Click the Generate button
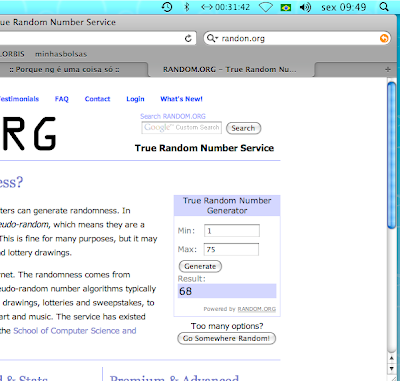Image resolution: width=400 pixels, height=381 pixels. (x=200, y=266)
